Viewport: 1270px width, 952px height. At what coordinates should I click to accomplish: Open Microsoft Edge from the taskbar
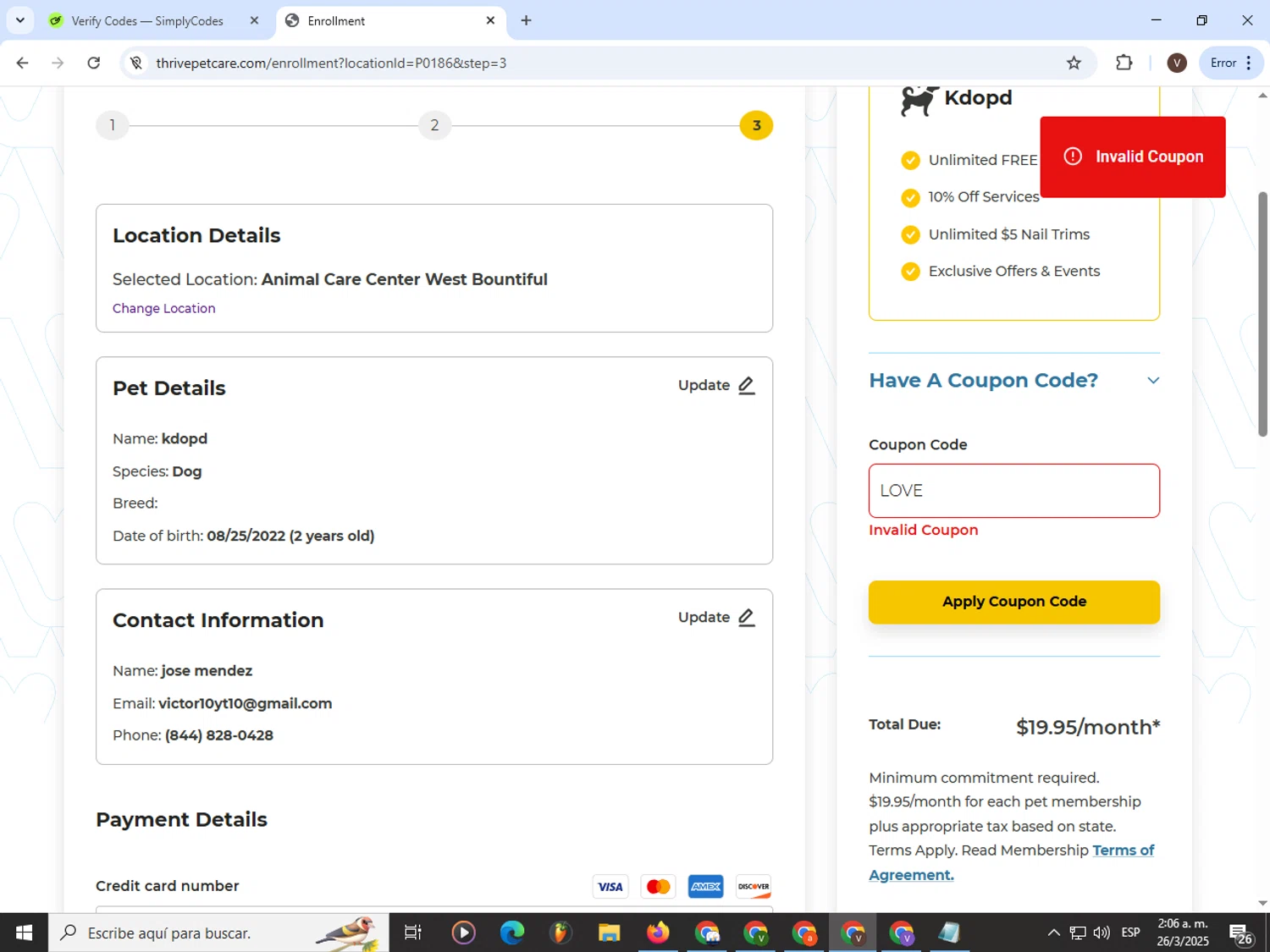[512, 933]
